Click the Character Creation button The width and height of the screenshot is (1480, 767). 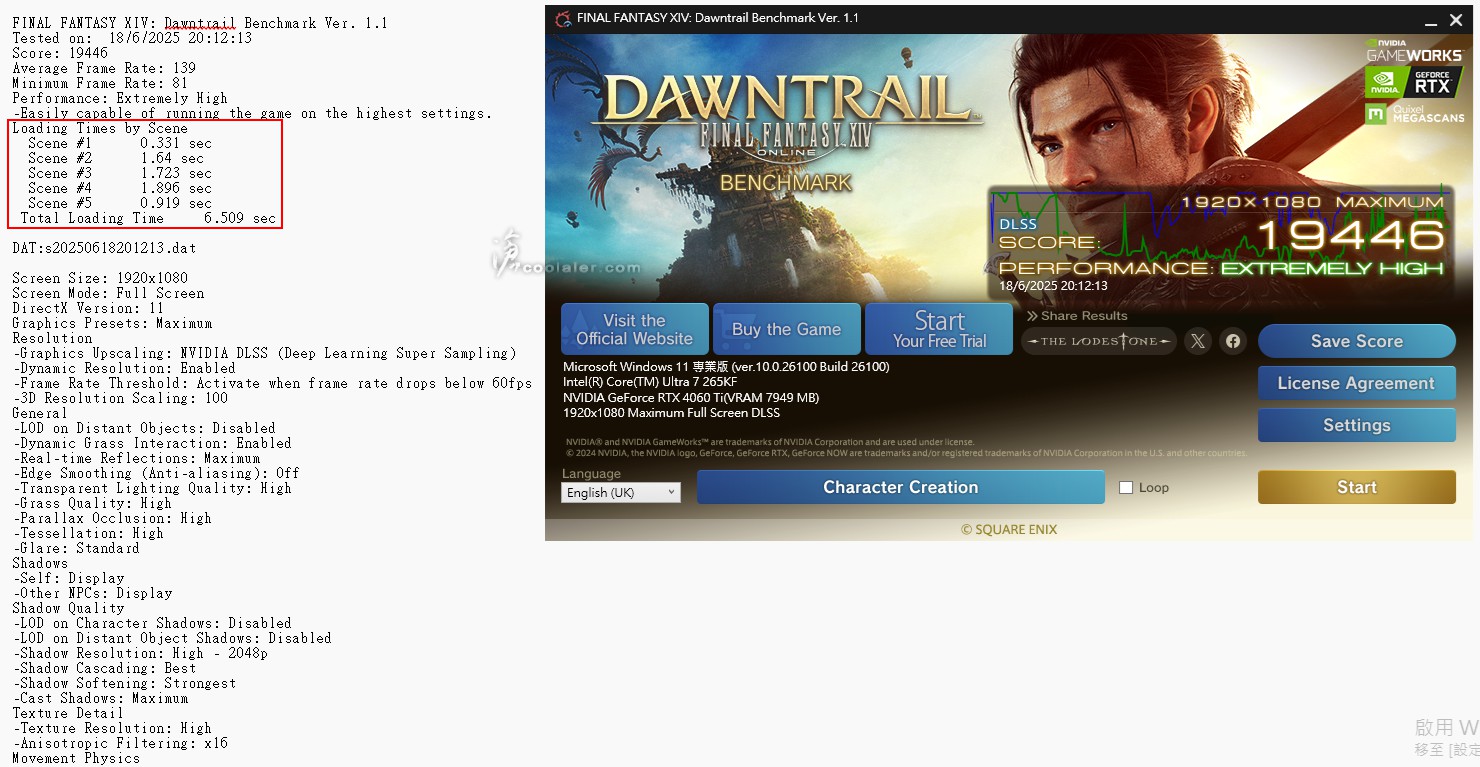[900, 487]
